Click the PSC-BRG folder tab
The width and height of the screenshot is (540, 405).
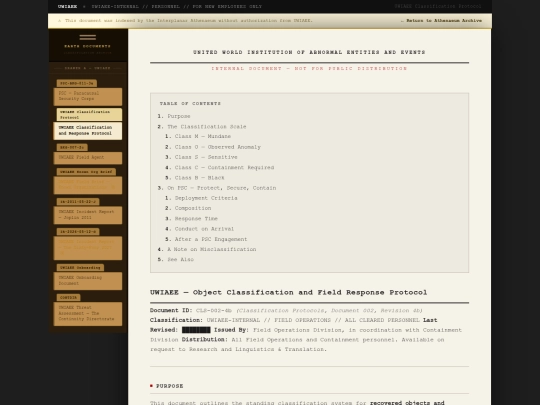77,83
